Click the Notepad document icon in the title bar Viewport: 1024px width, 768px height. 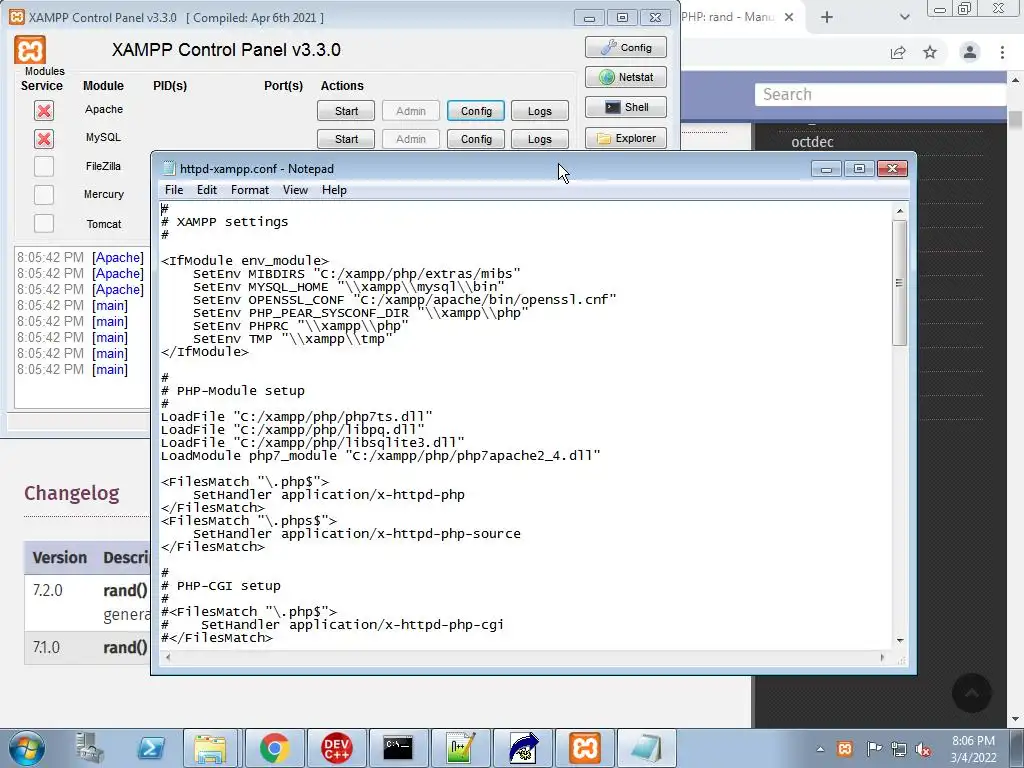tap(169, 168)
